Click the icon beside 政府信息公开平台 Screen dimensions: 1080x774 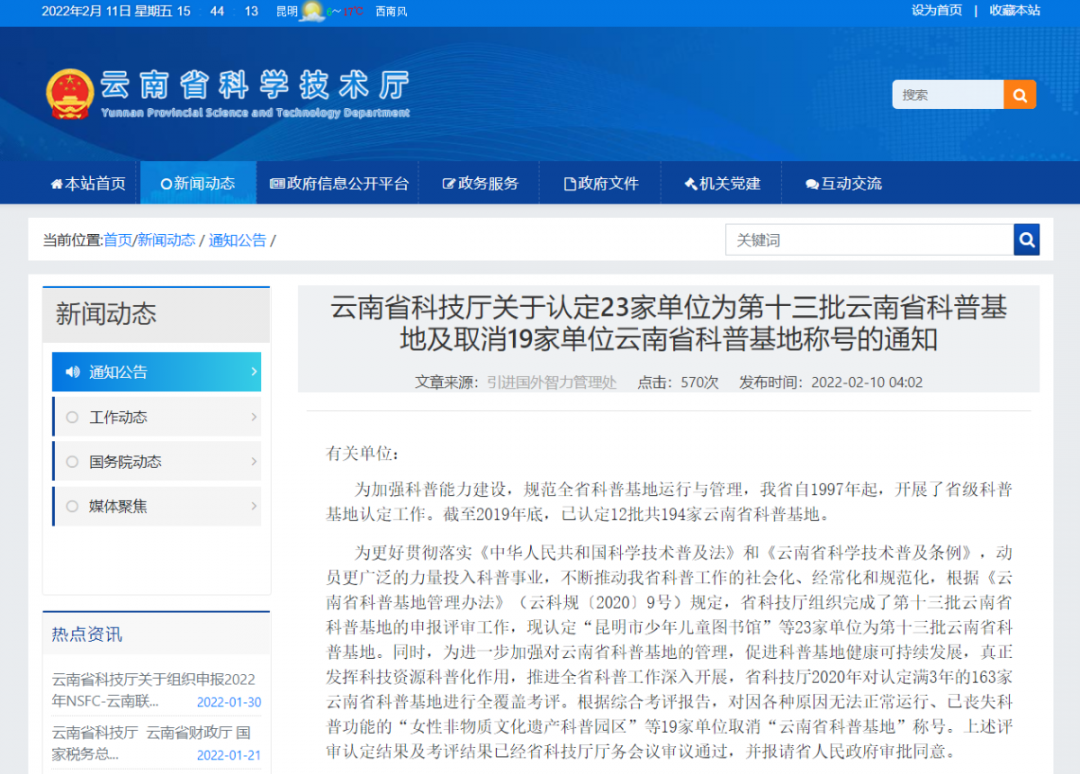click(277, 184)
